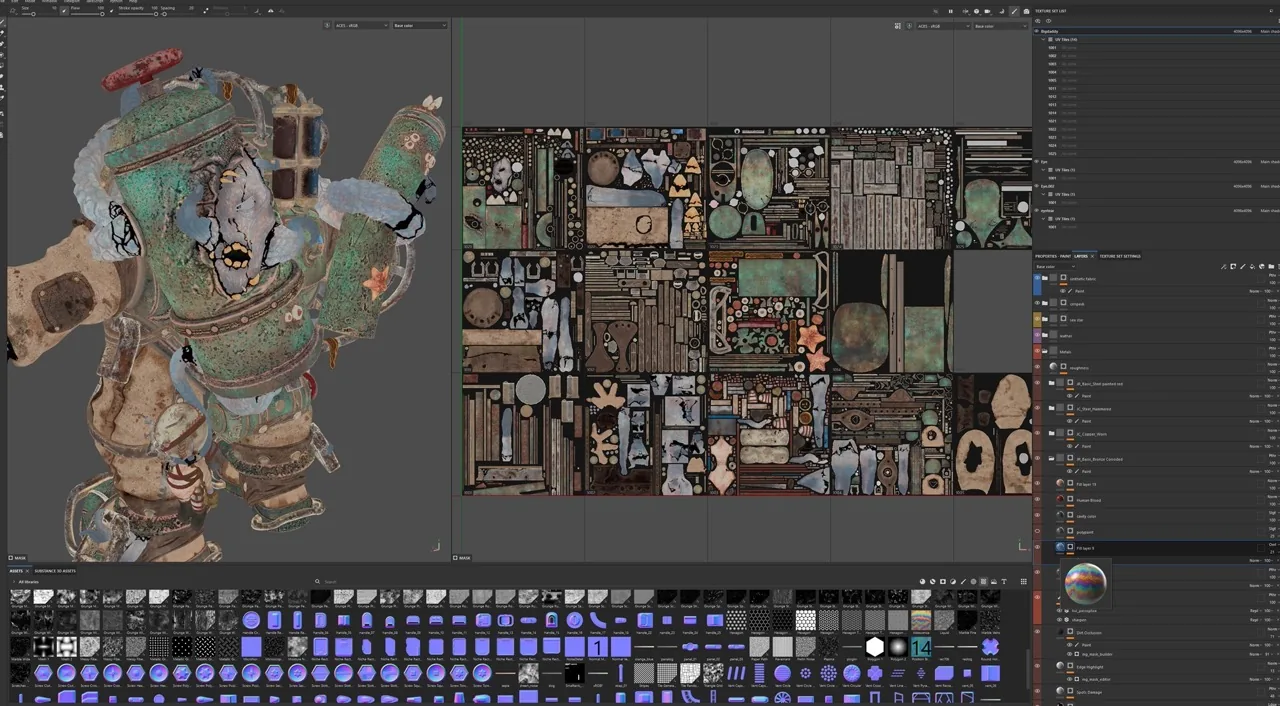Select the Bigdaddy texture set row
The height and width of the screenshot is (706, 1280).
[1156, 31]
